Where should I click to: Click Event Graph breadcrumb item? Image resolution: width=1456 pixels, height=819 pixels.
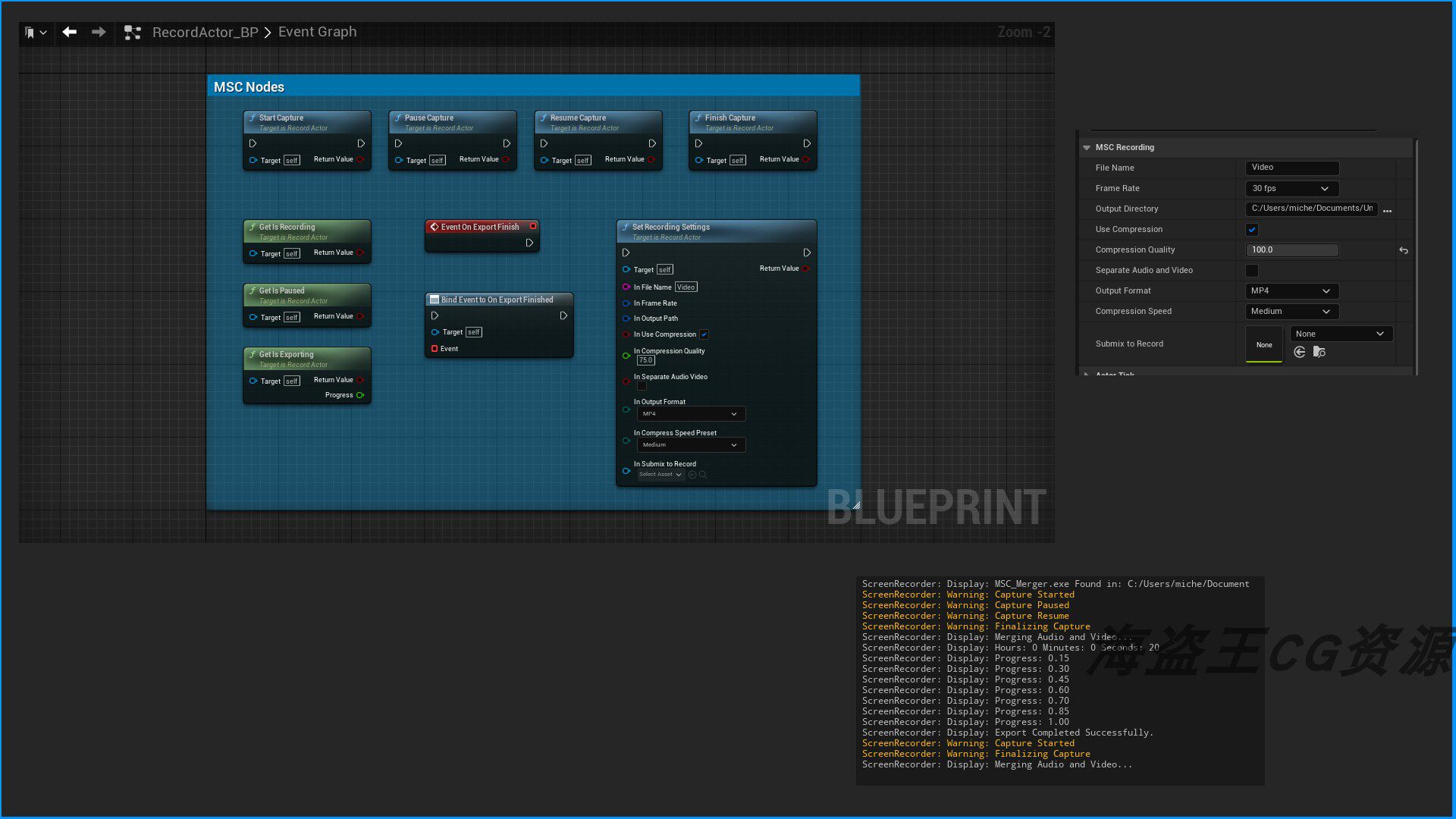point(317,32)
